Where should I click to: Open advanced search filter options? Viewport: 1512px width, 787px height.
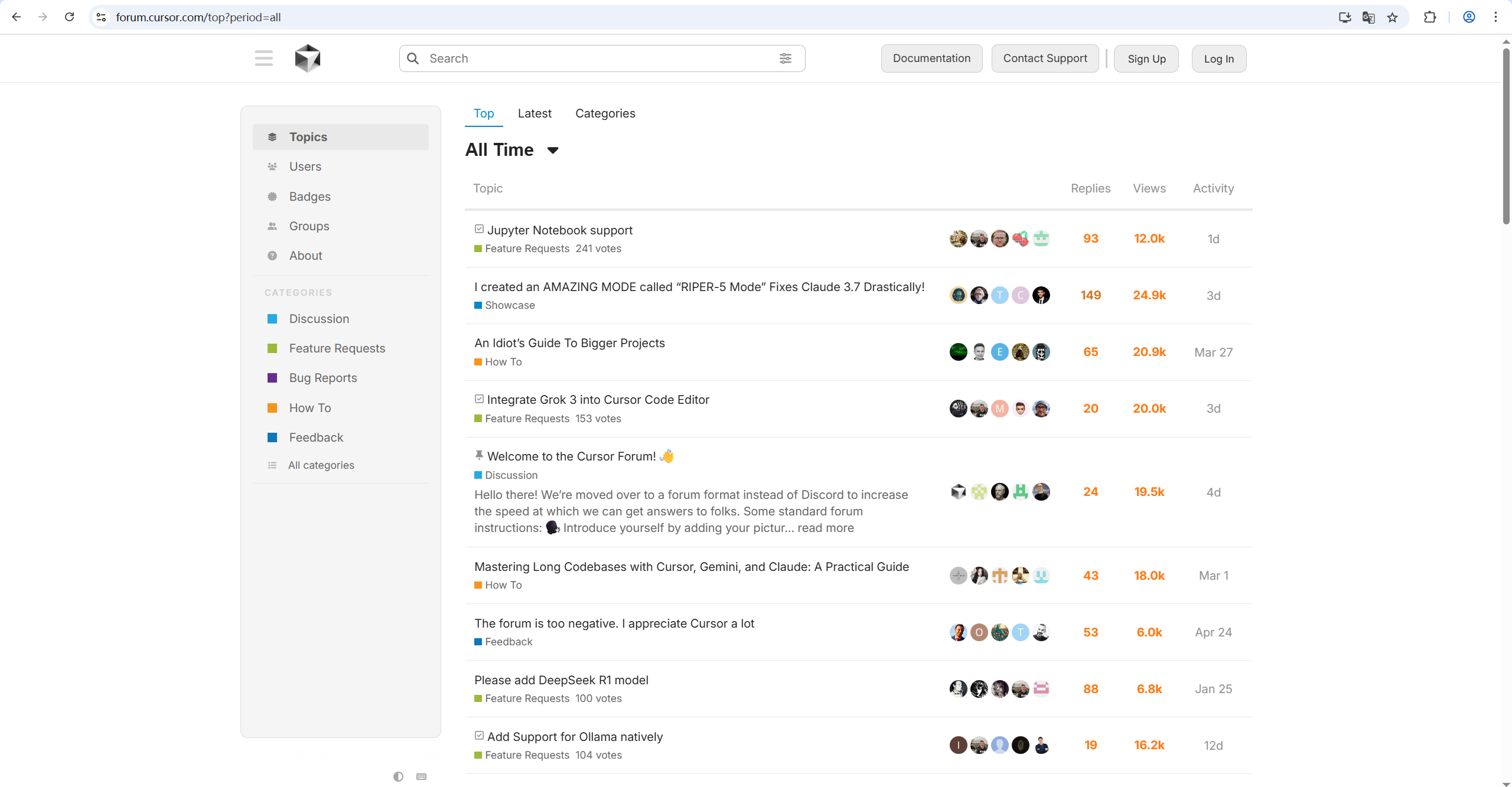click(785, 58)
